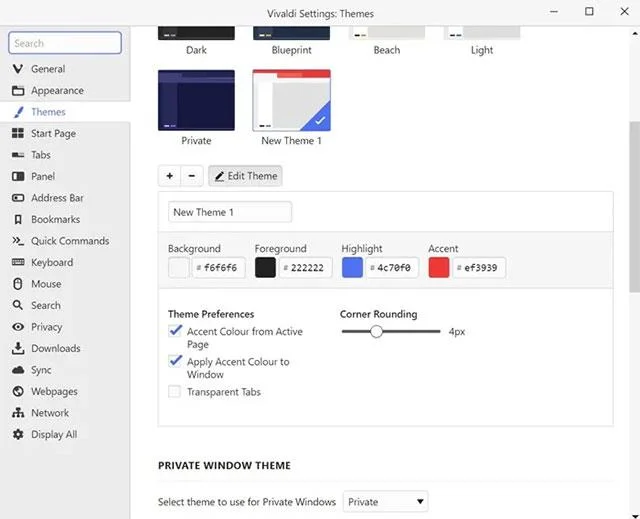The height and width of the screenshot is (519, 640).
Task: Click the Start Page grid icon
Action: tap(18, 133)
